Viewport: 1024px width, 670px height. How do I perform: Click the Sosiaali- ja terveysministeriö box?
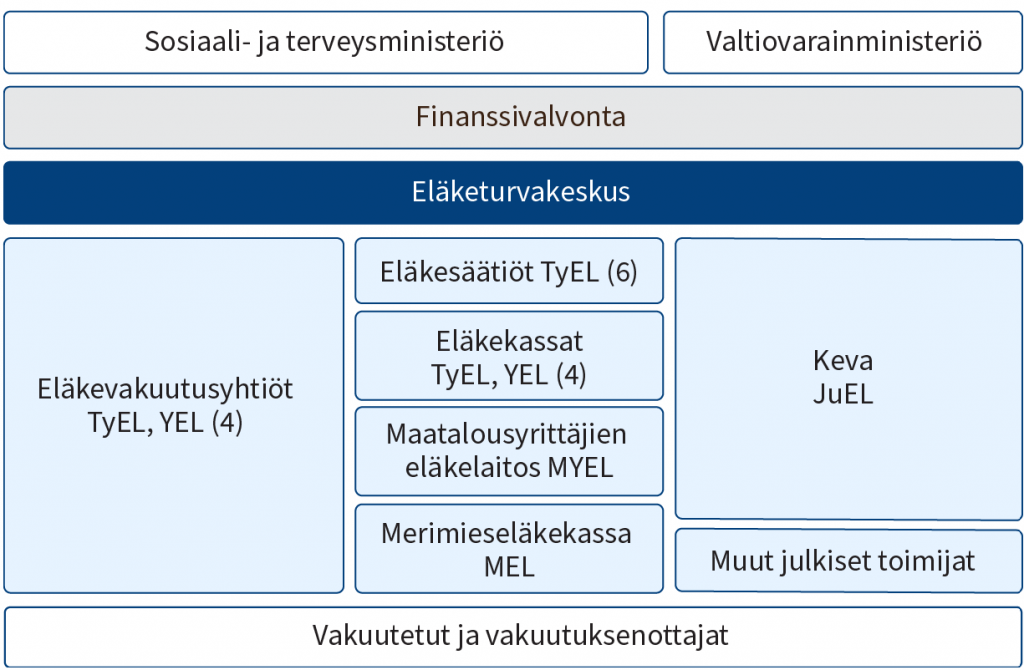326,42
